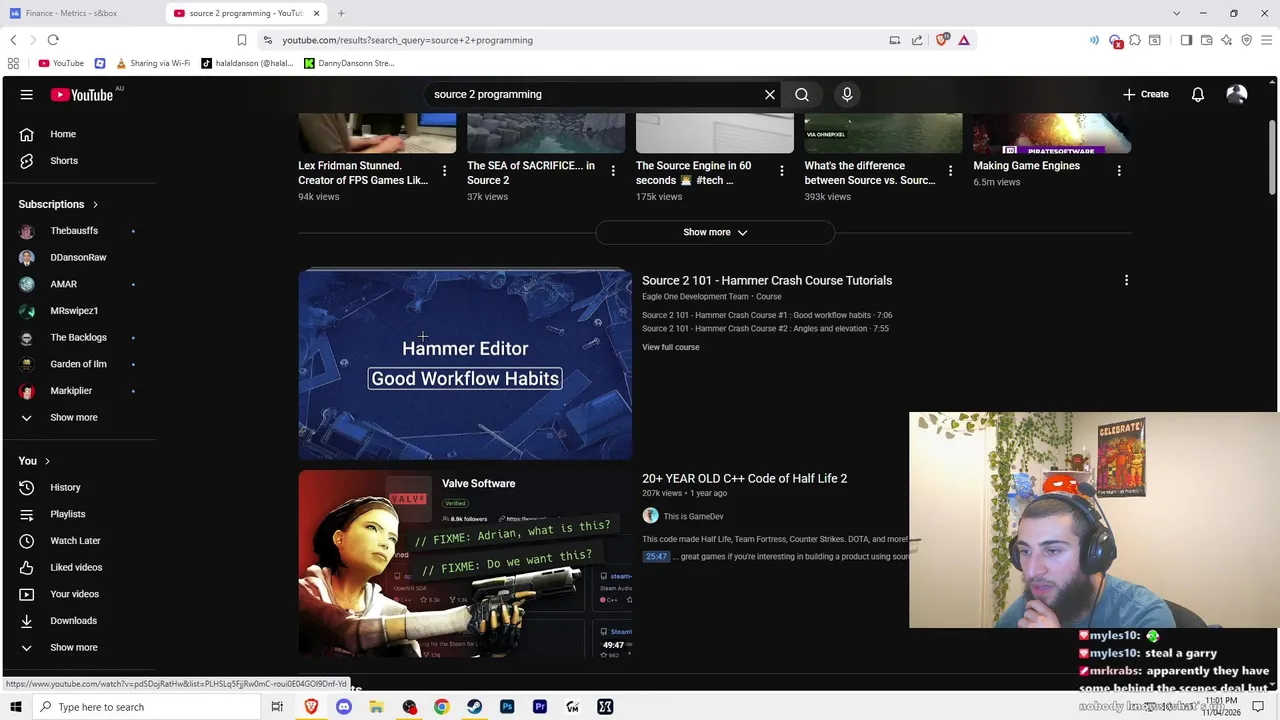Open This is GameDev channel
Viewport: 1280px width, 720px height.
[x=693, y=517]
